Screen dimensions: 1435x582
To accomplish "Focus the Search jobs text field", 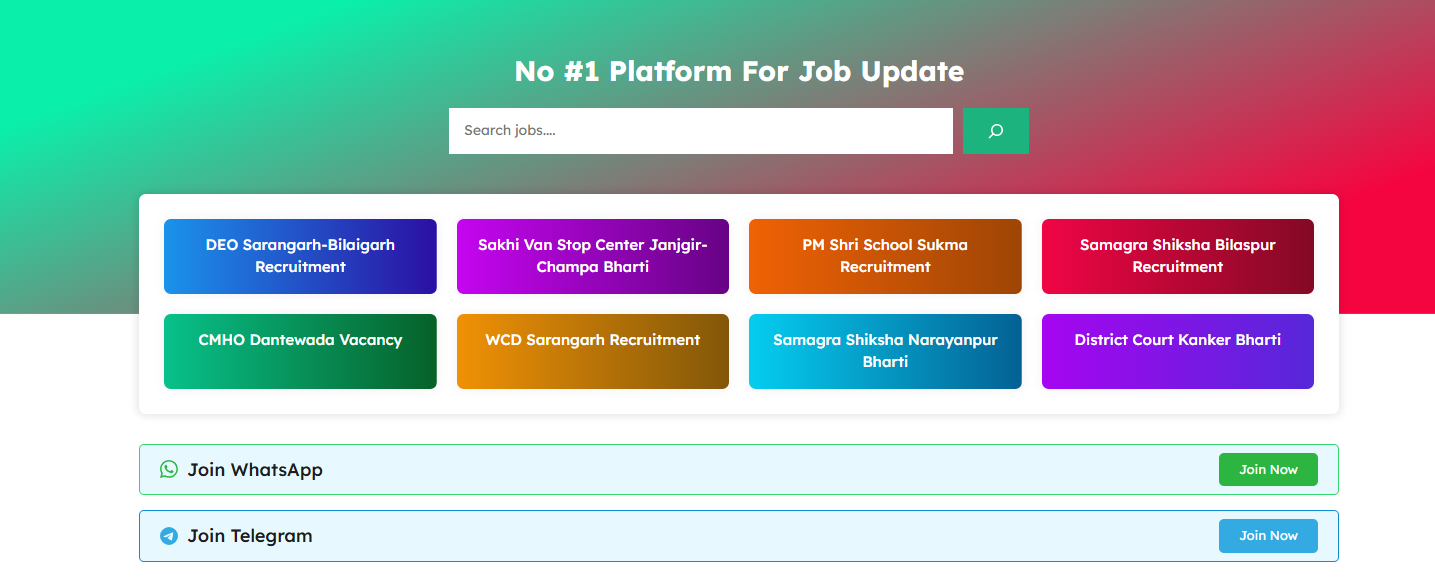I will click(700, 131).
